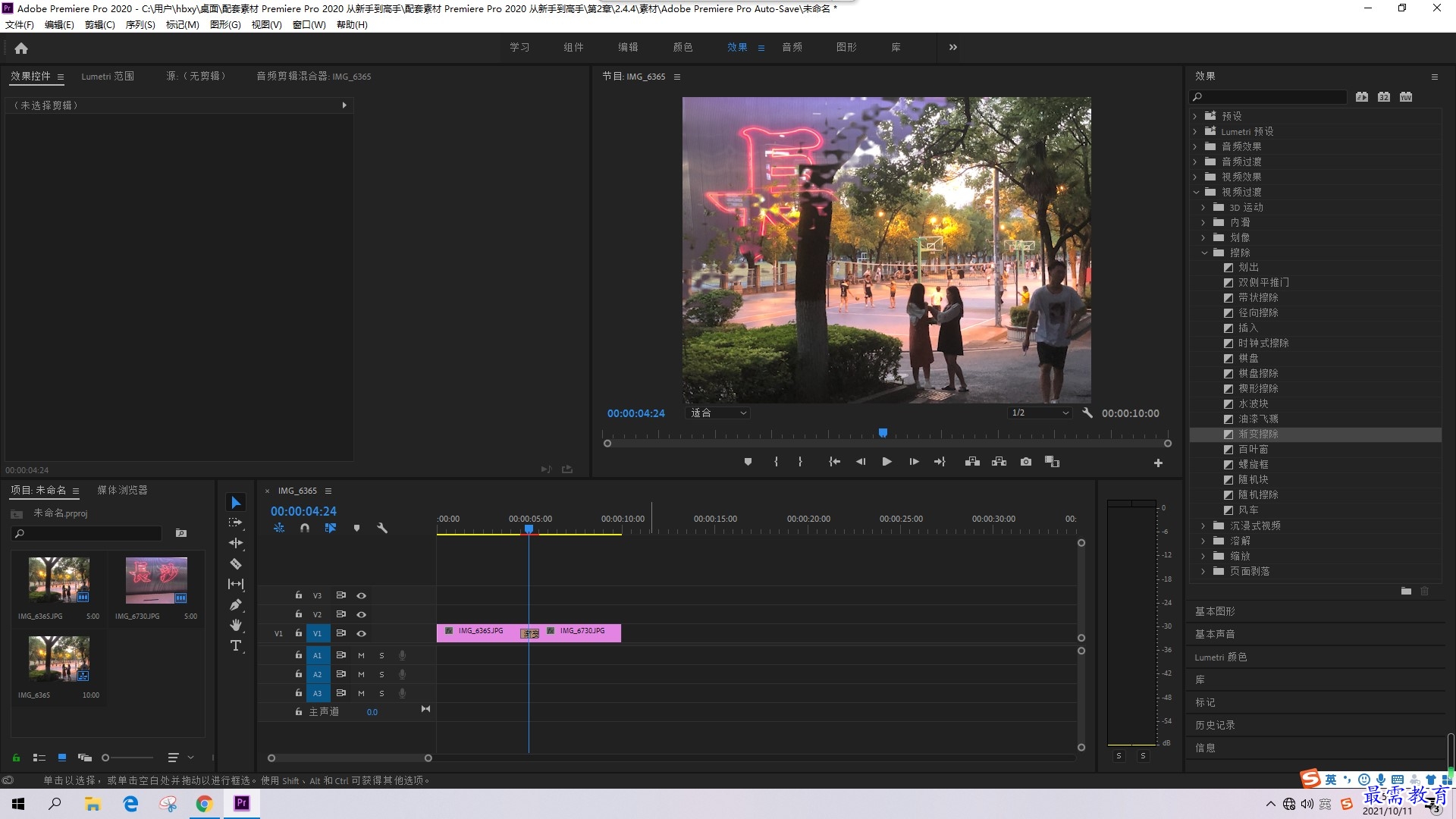This screenshot has width=1456, height=819.
Task: Toggle linked selection in timeline
Action: pyautogui.click(x=331, y=528)
